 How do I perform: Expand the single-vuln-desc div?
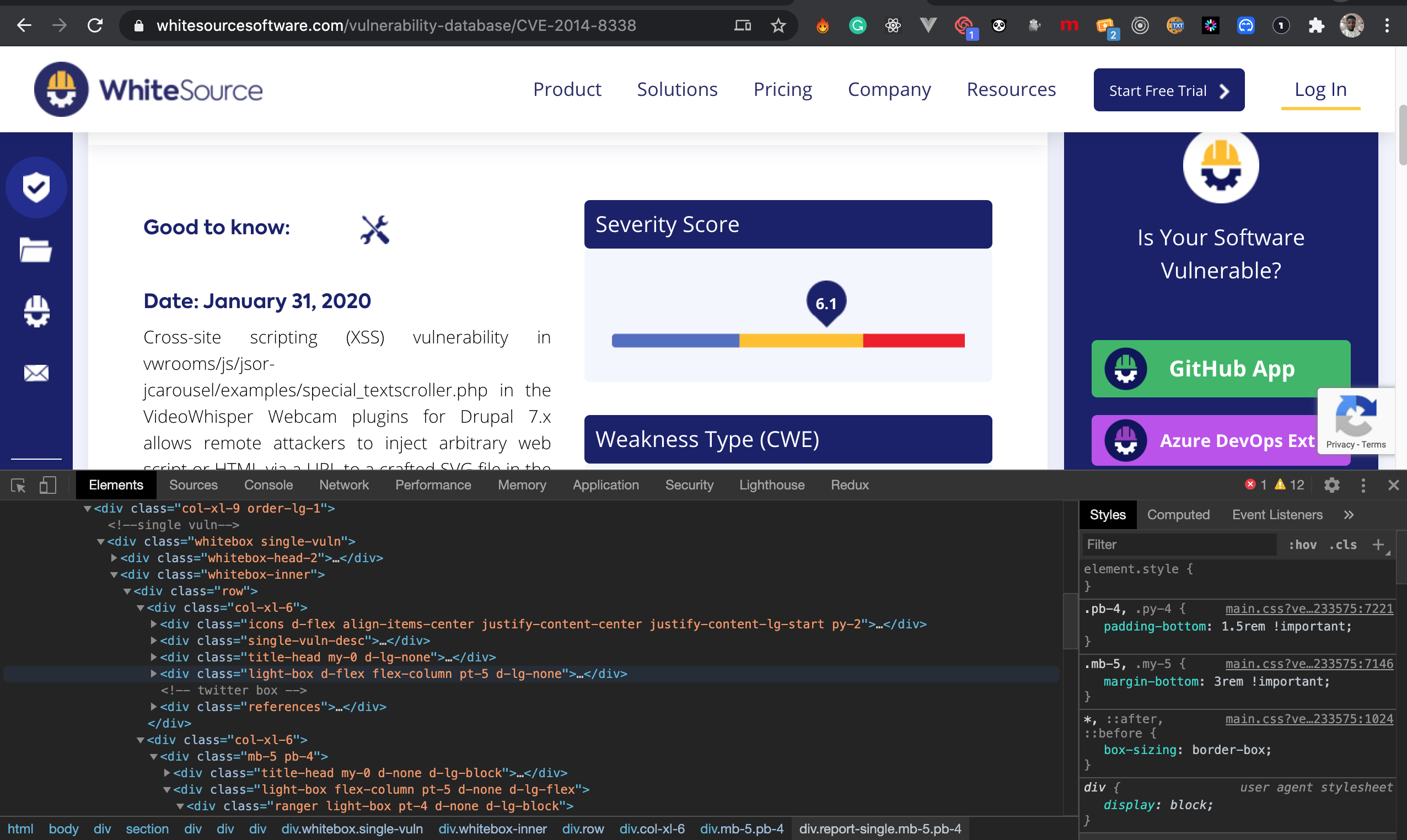[153, 641]
